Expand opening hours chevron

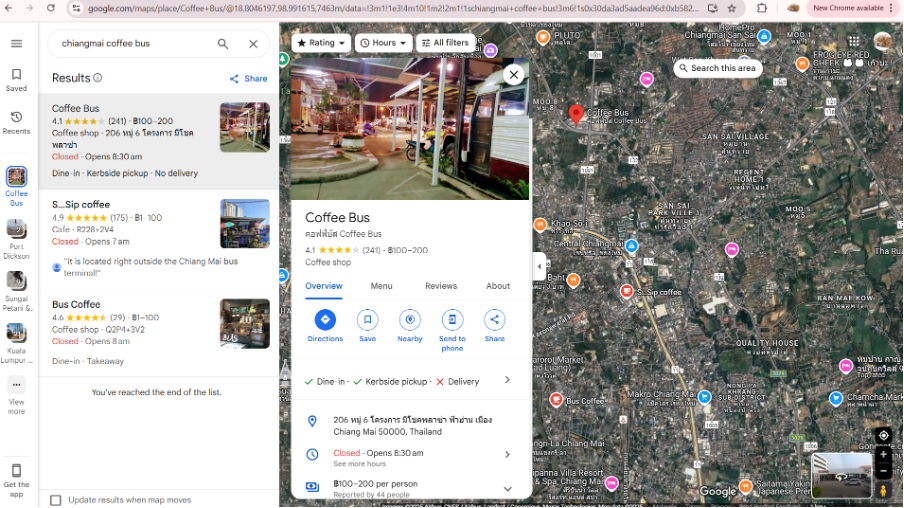tap(507, 454)
